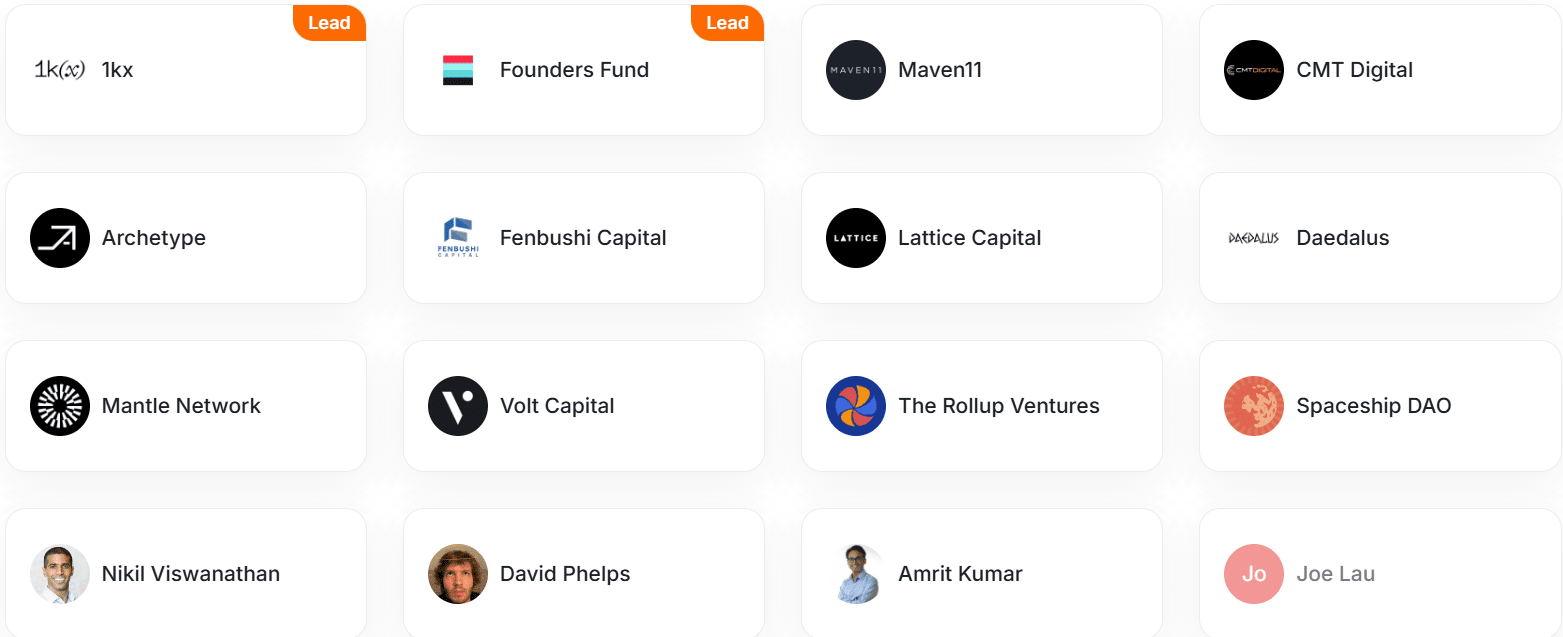The image size is (1563, 637).
Task: Click the Joe Lau initials avatar
Action: tap(1254, 574)
